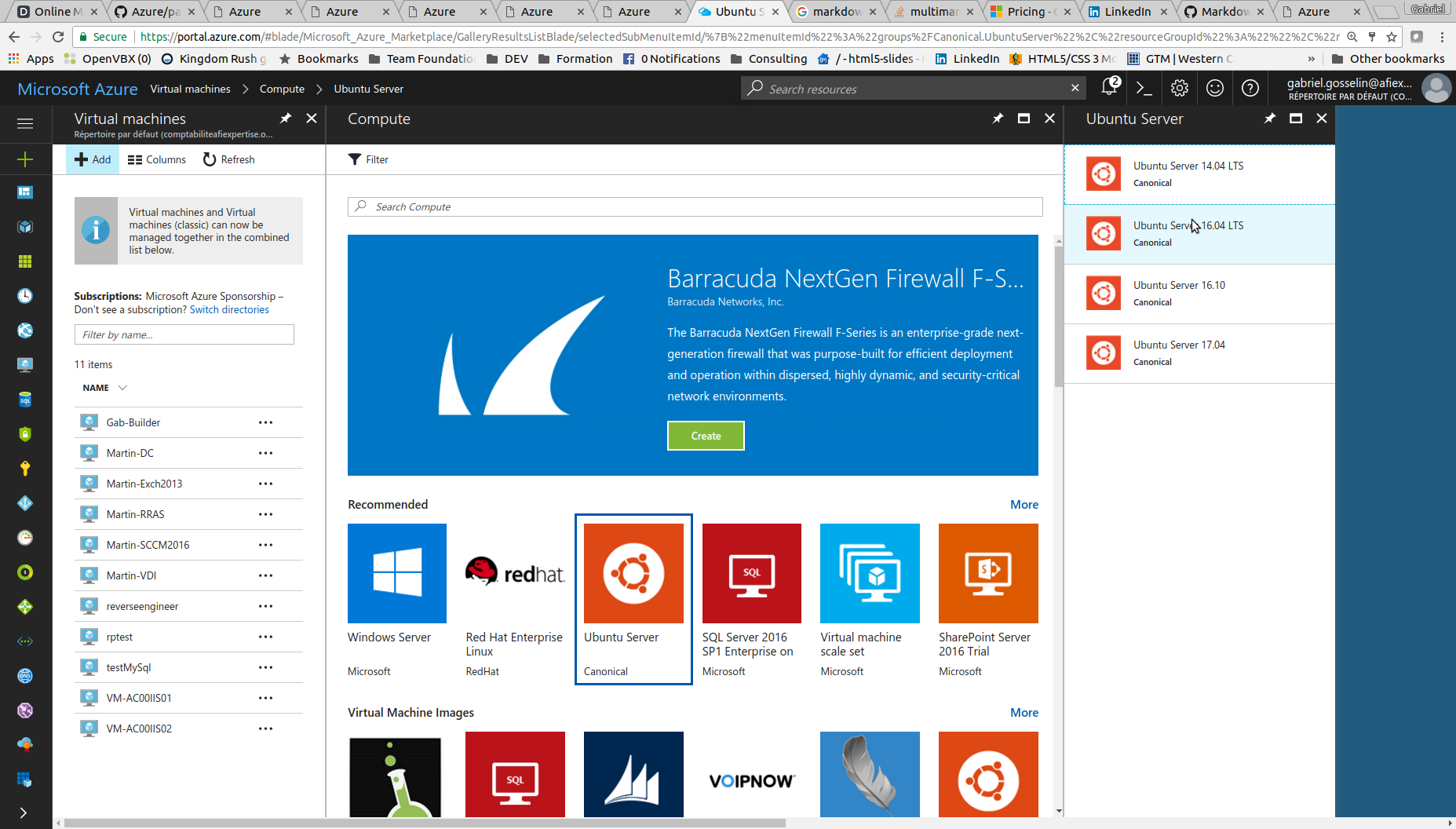Screen dimensions: 1456x829
Task: Open the notifications bell icon
Action: click(1109, 88)
